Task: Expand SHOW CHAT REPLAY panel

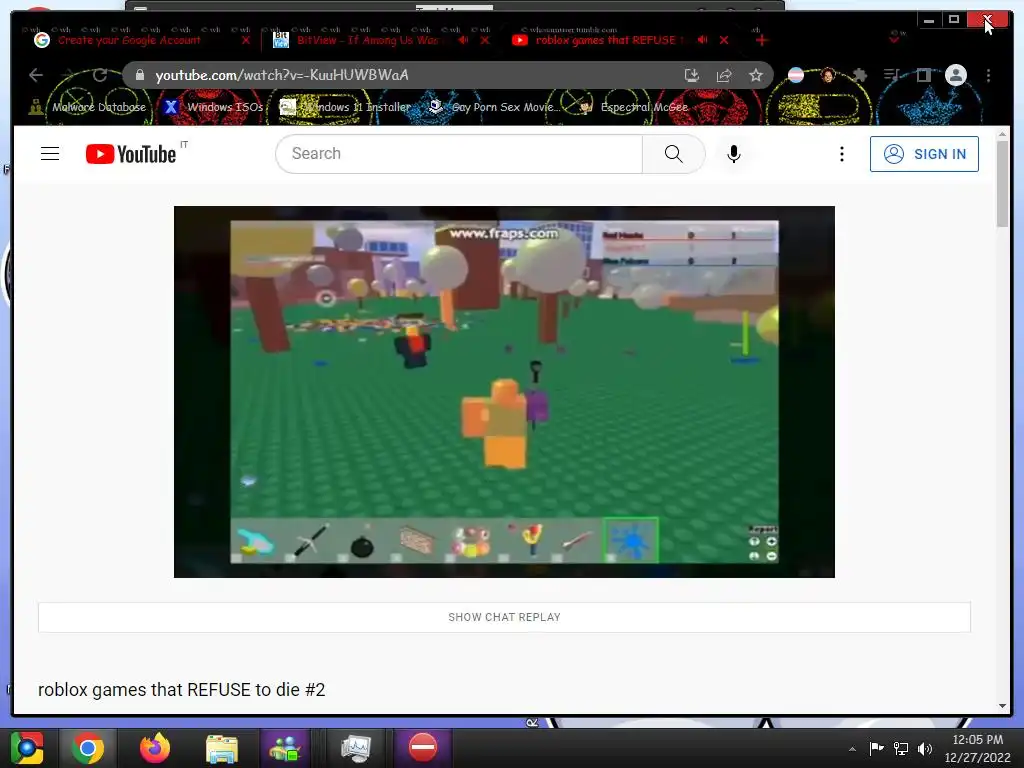Action: tap(504, 617)
